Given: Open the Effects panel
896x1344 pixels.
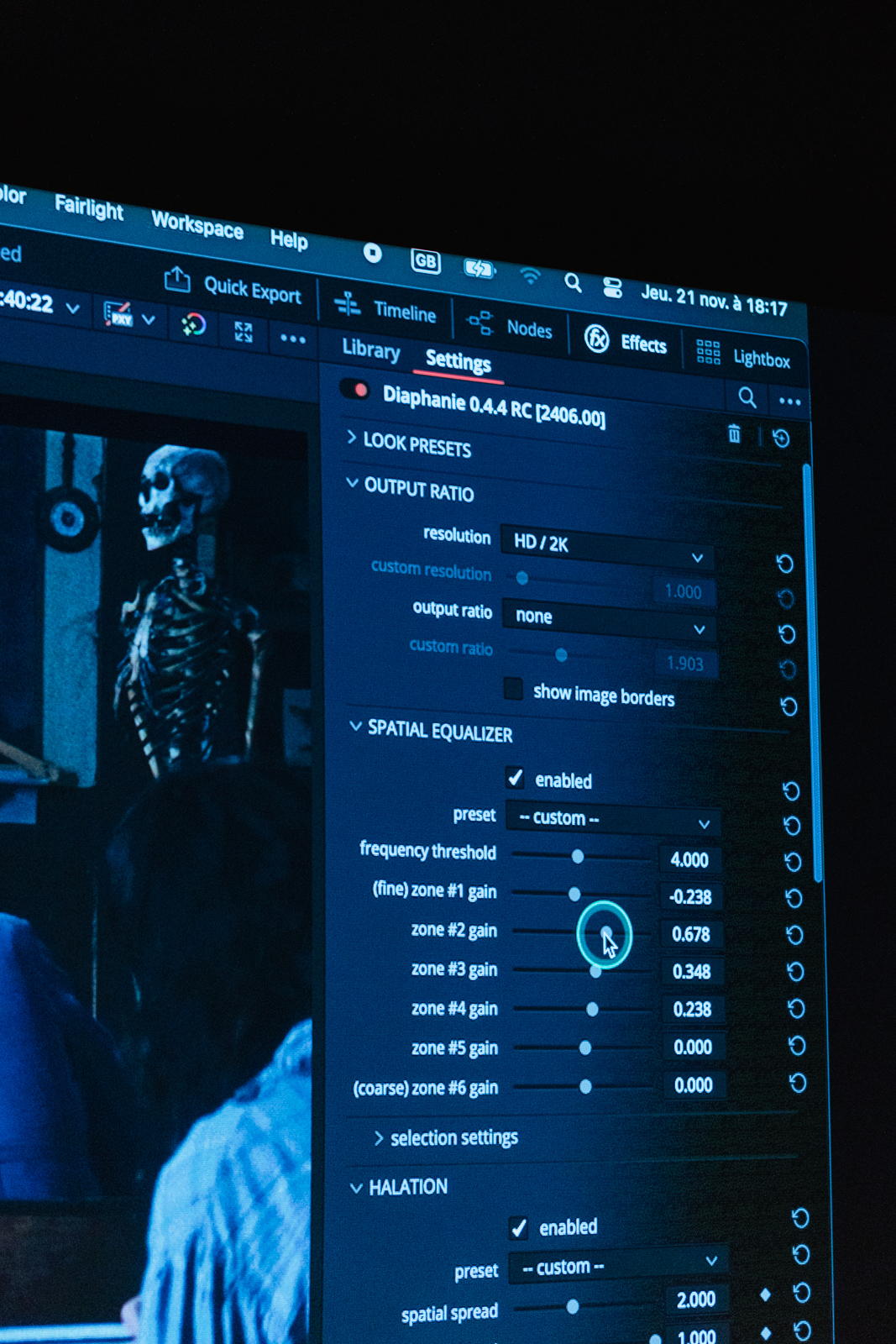Looking at the screenshot, I should 626,340.
